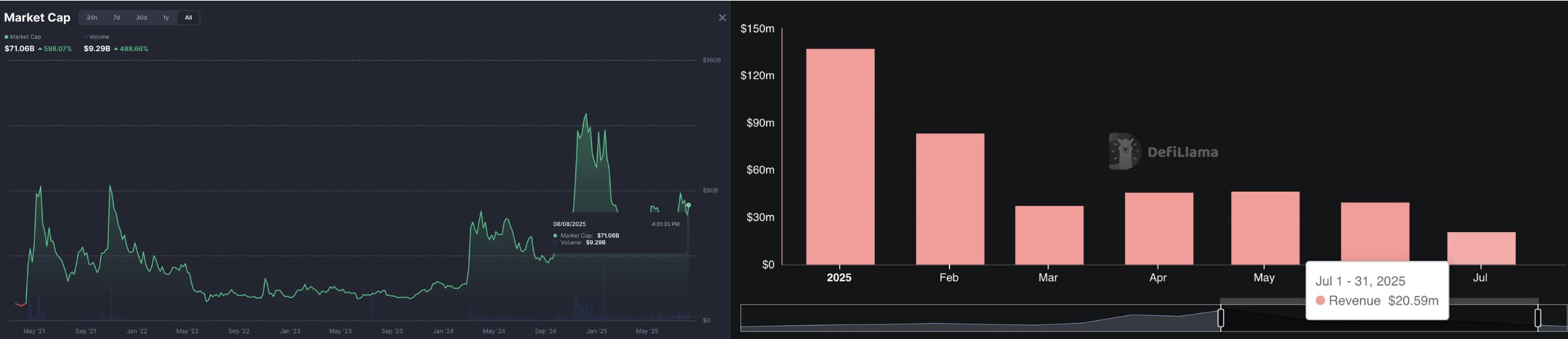Image resolution: width=1568 pixels, height=339 pixels.
Task: Switch chart range to 24h
Action: click(x=92, y=17)
